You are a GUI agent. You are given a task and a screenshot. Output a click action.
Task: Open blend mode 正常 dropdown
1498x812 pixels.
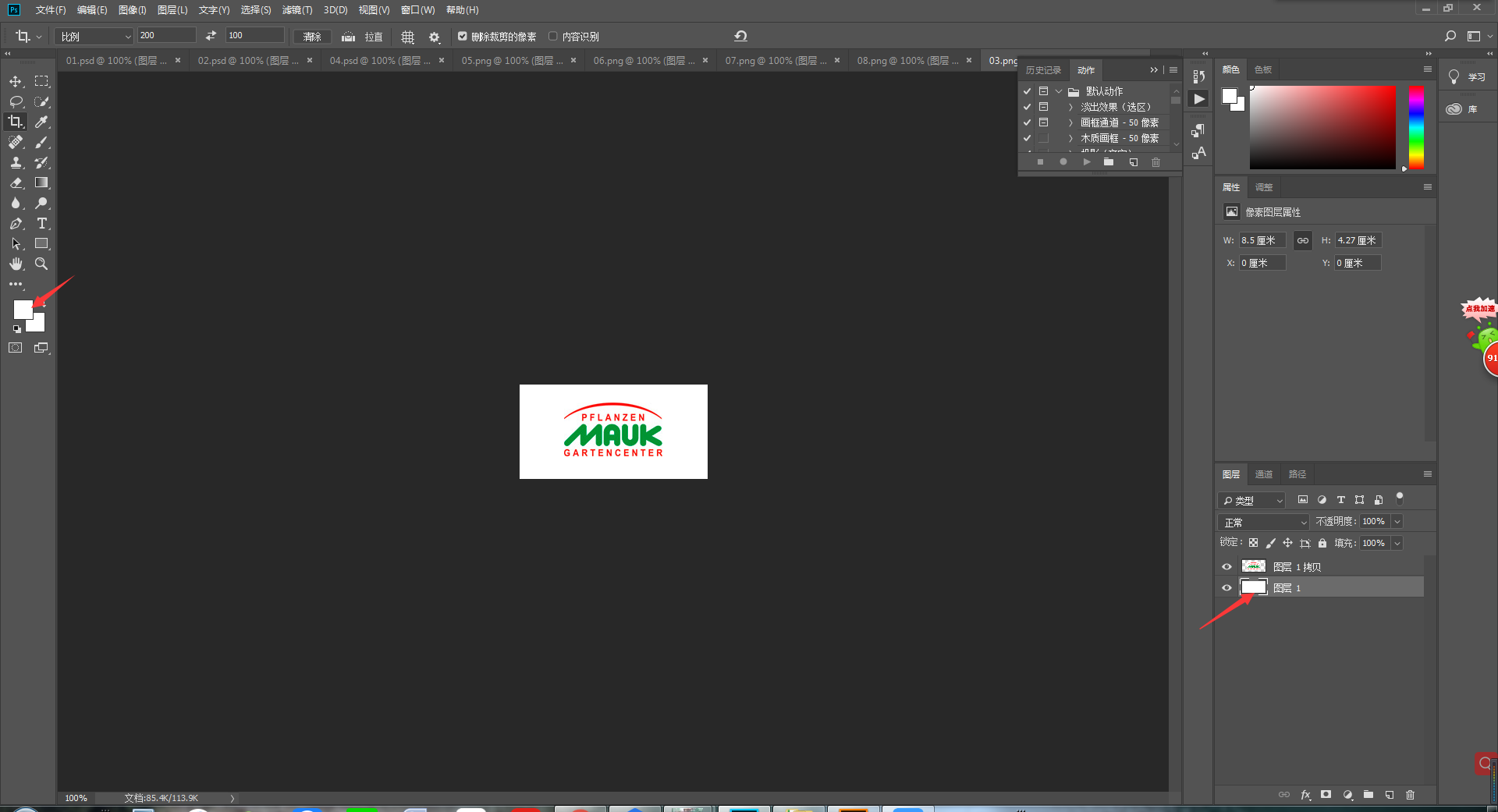pyautogui.click(x=1264, y=522)
